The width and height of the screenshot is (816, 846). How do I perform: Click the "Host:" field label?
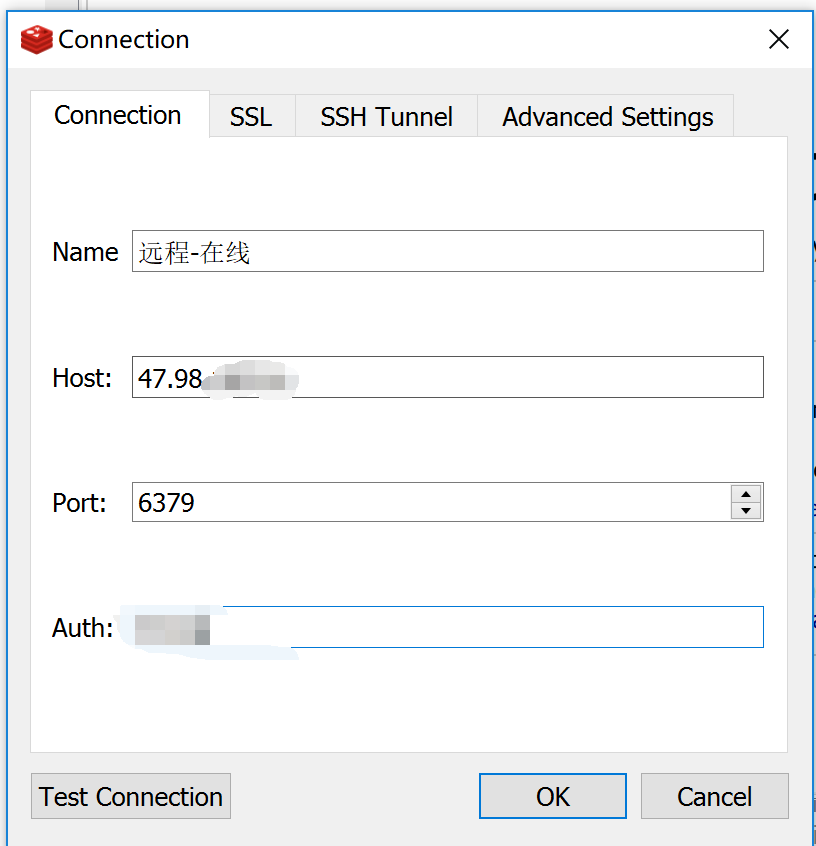point(82,379)
